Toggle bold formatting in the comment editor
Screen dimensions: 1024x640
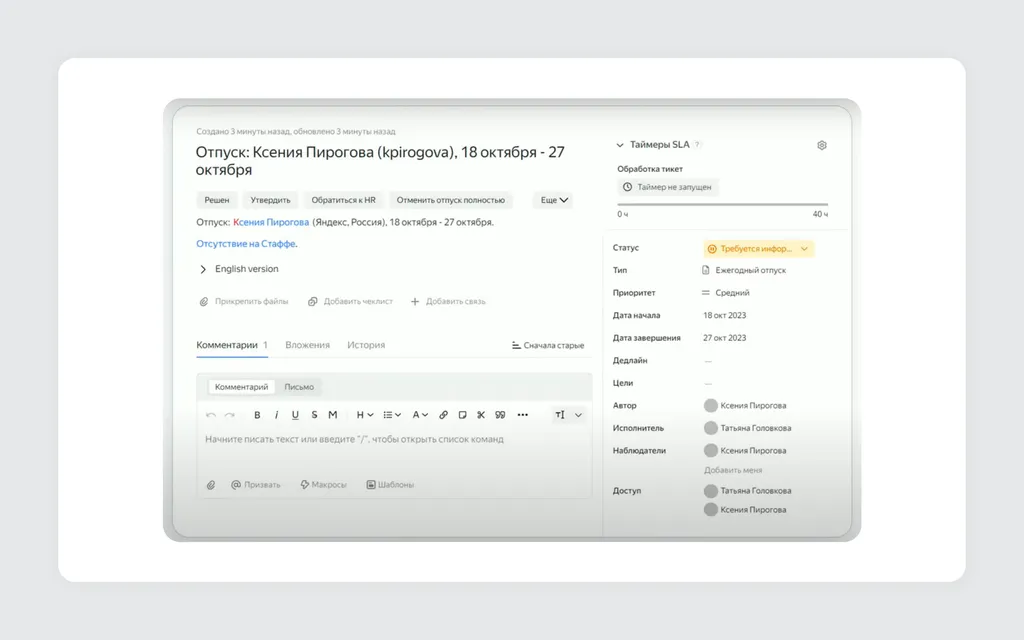click(x=257, y=415)
